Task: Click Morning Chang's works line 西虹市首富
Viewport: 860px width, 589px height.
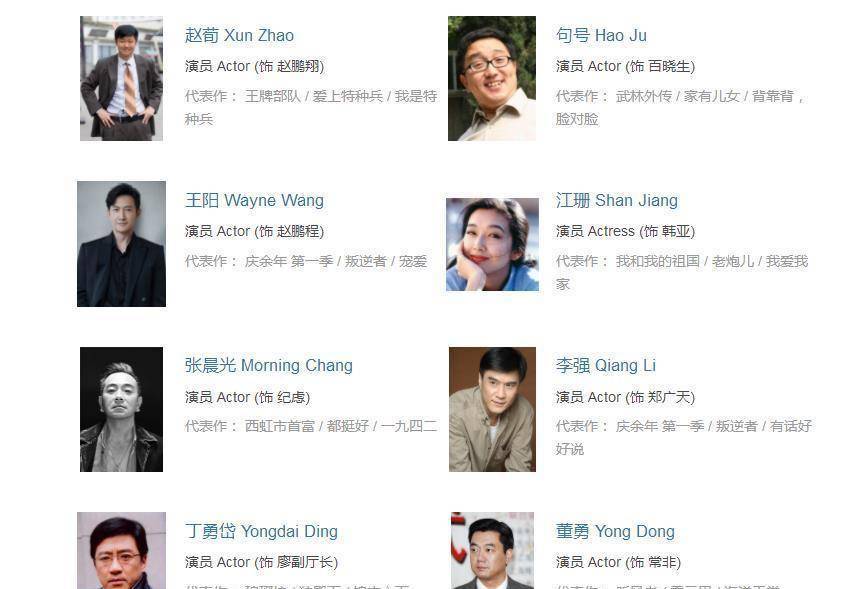Action: (280, 426)
